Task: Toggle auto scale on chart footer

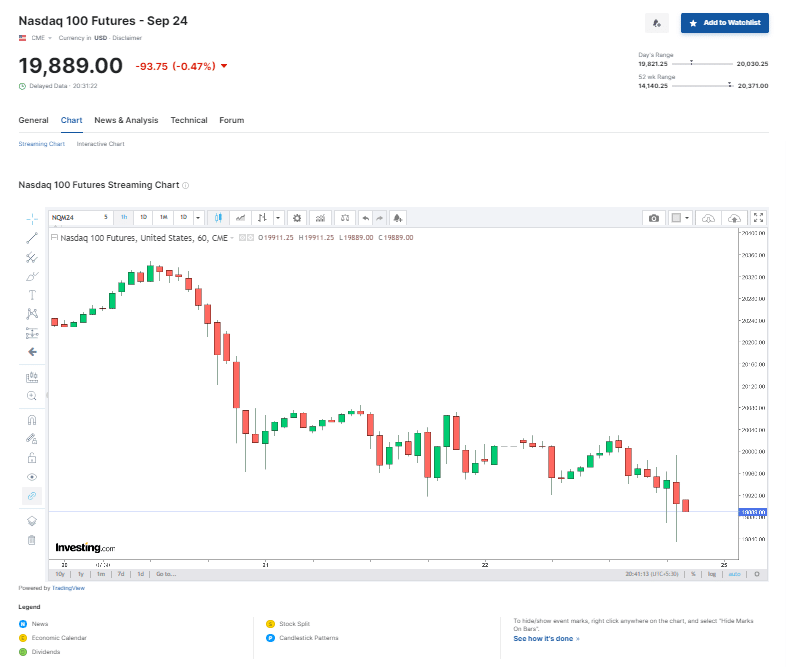Action: click(734, 574)
